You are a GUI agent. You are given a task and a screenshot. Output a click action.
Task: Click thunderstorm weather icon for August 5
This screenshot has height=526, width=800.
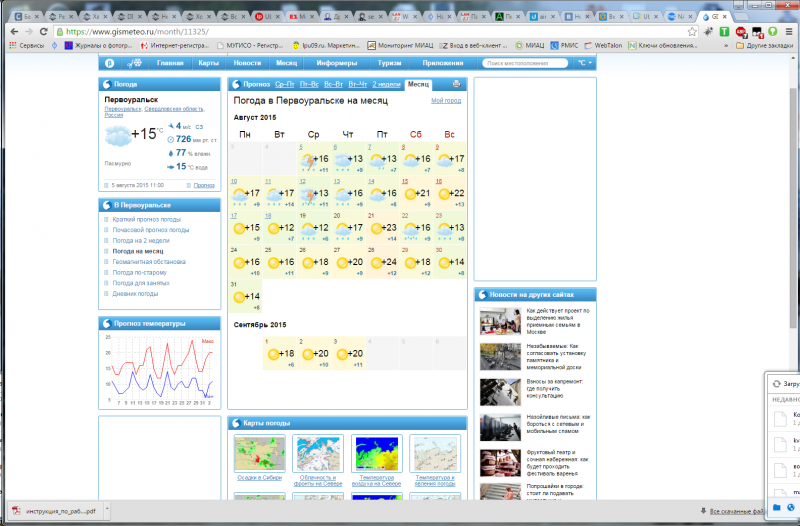tap(309, 161)
